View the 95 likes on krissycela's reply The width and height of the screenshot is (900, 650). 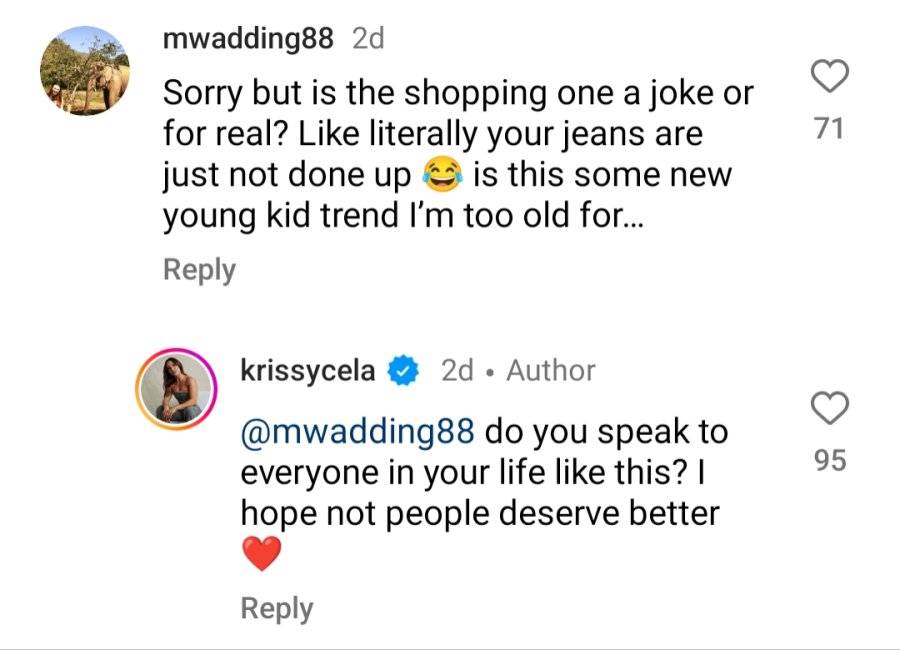[830, 460]
